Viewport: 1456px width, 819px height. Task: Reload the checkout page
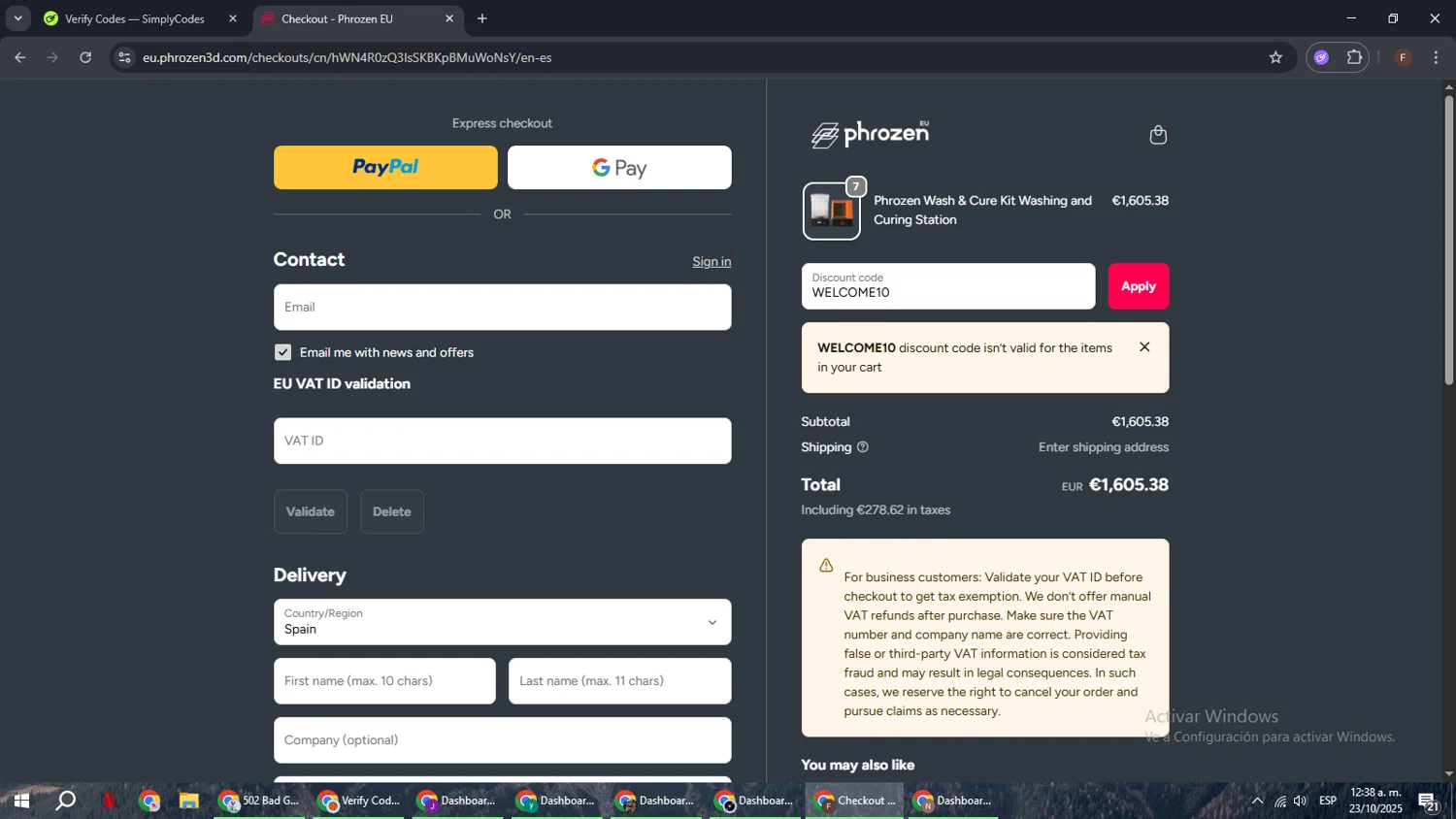coord(85,57)
